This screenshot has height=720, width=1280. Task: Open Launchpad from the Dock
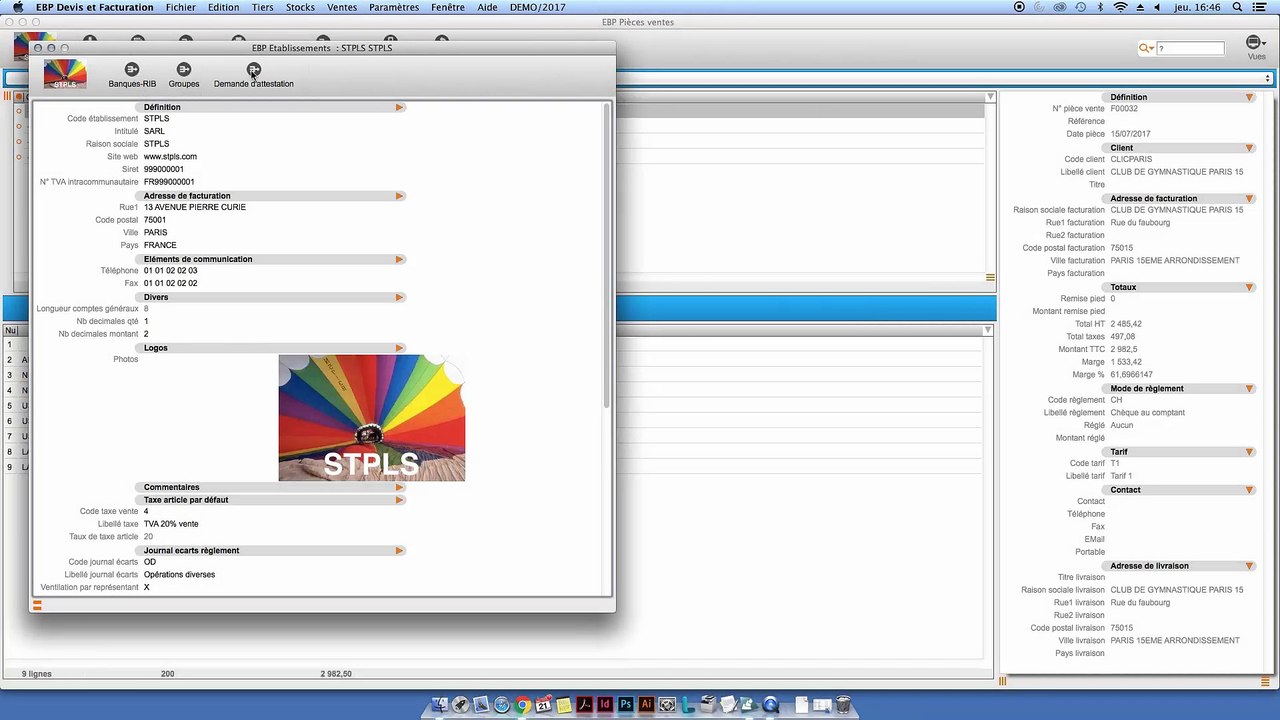coord(460,705)
